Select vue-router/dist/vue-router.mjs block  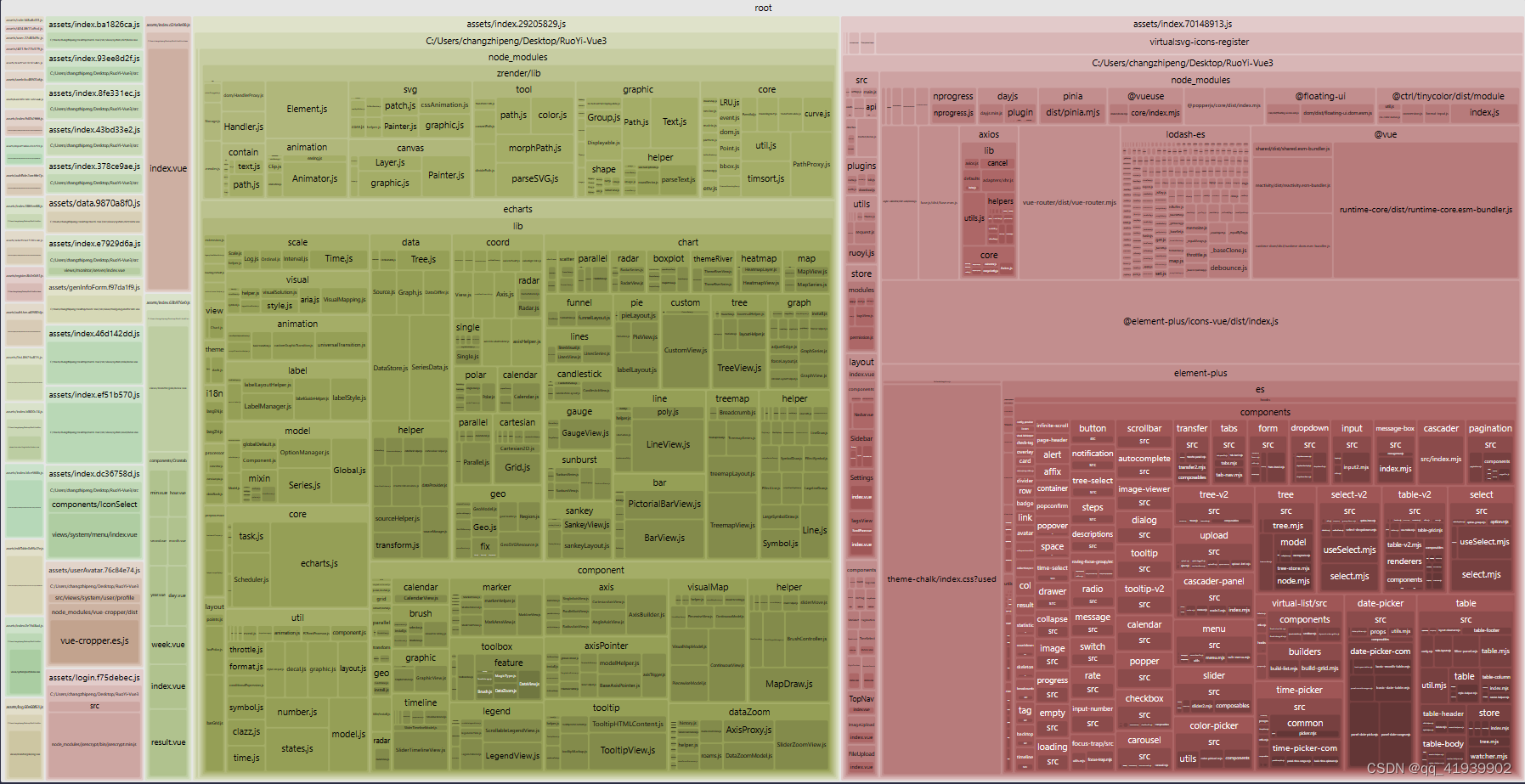[1069, 203]
